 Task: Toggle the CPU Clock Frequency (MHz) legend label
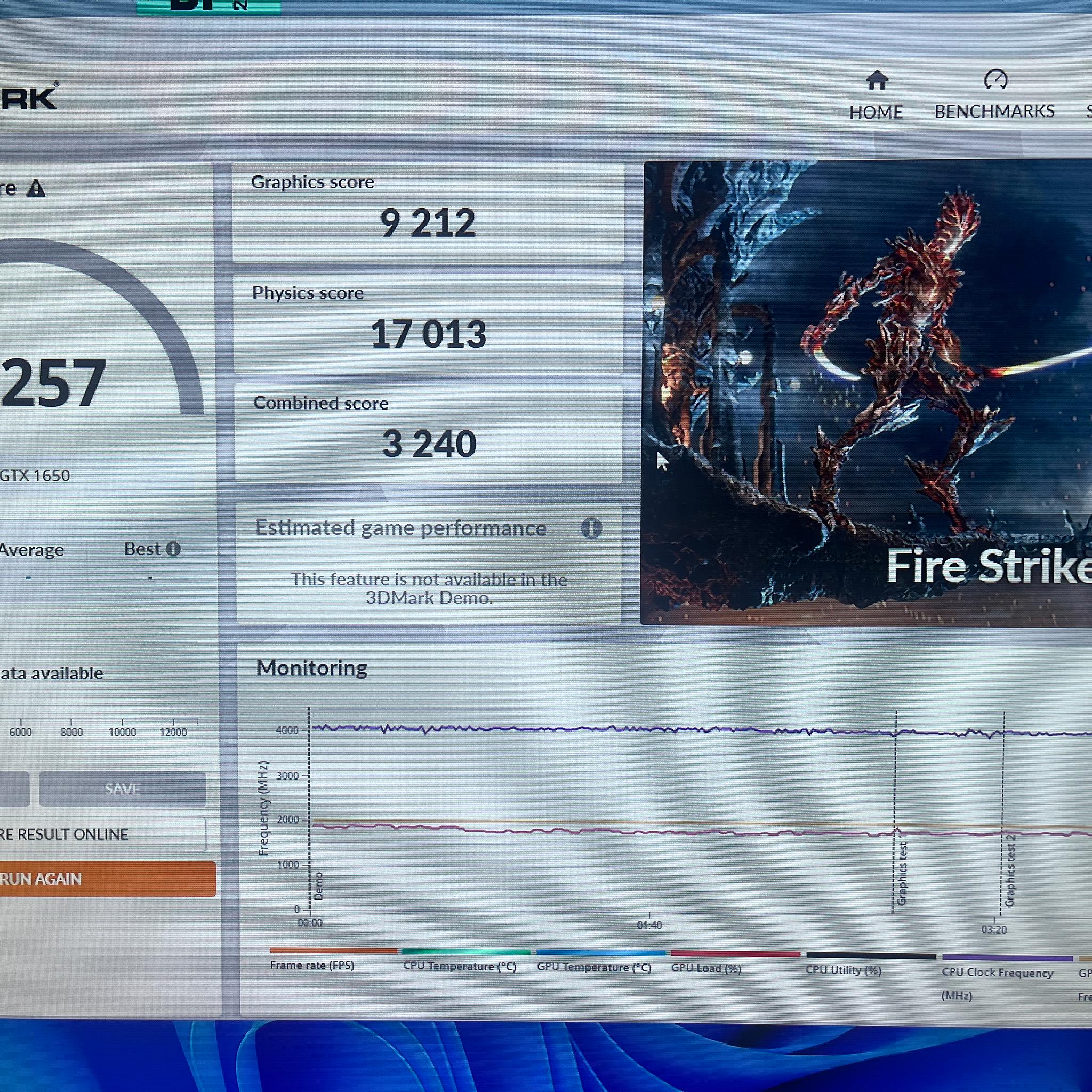click(997, 984)
